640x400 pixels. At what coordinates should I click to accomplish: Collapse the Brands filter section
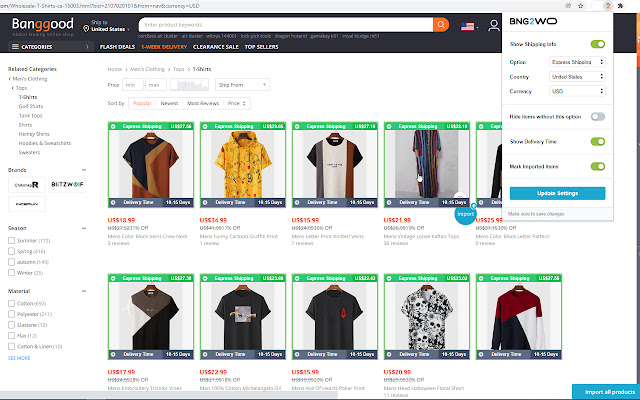click(x=84, y=170)
